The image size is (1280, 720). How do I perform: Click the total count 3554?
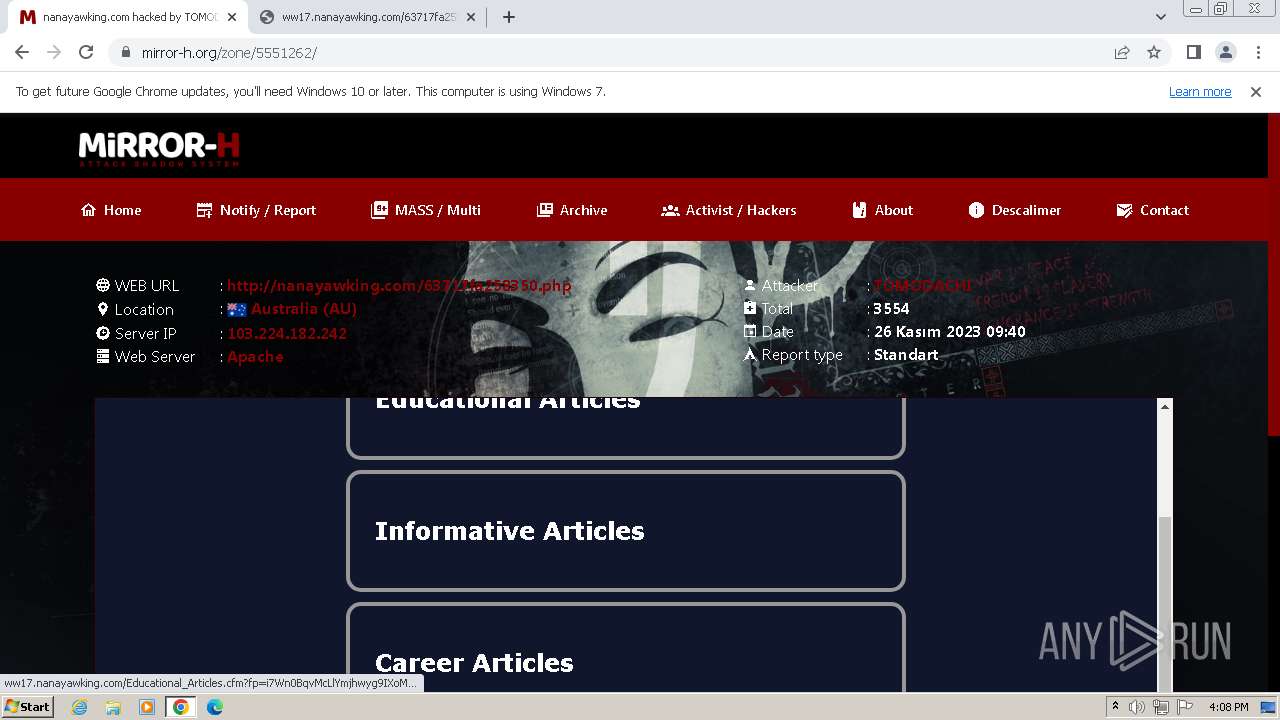891,309
